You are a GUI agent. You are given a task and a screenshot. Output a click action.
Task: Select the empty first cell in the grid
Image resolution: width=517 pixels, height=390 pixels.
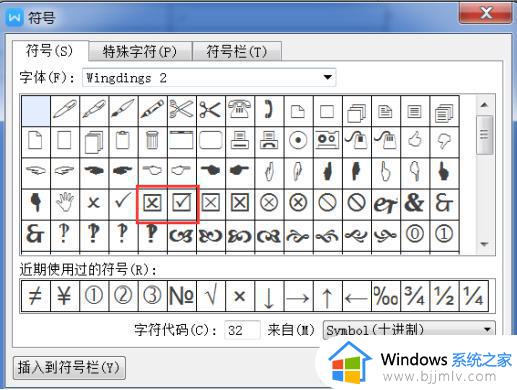point(36,110)
